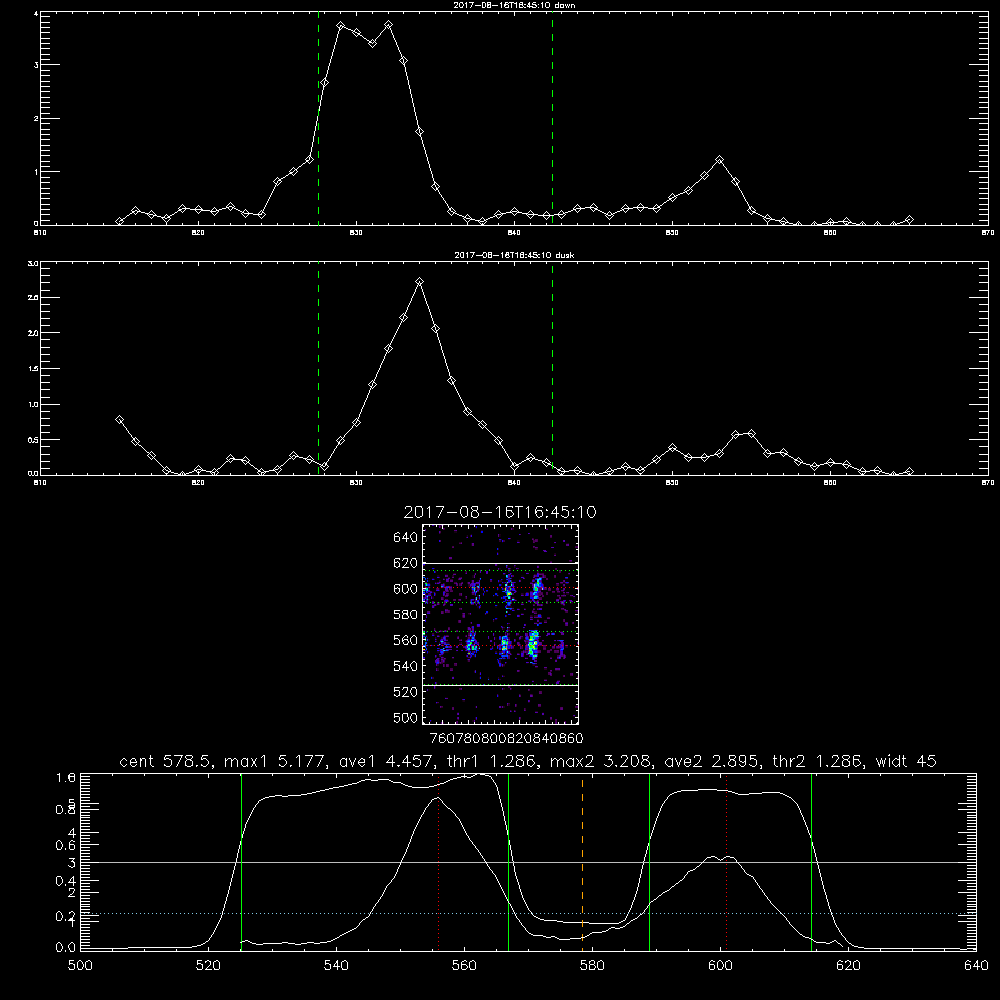Click the highest diamond marker in dusk plot

pos(419,282)
